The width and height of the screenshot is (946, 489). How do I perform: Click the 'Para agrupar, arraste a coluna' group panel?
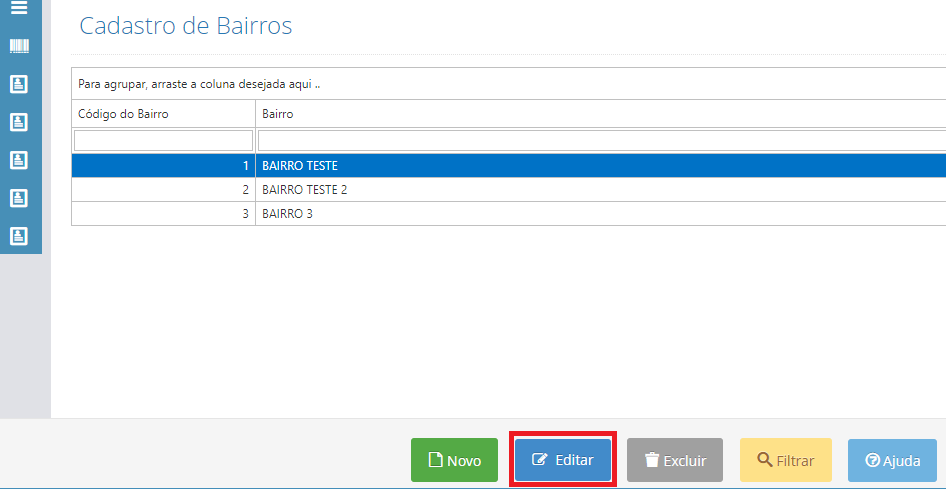click(509, 84)
